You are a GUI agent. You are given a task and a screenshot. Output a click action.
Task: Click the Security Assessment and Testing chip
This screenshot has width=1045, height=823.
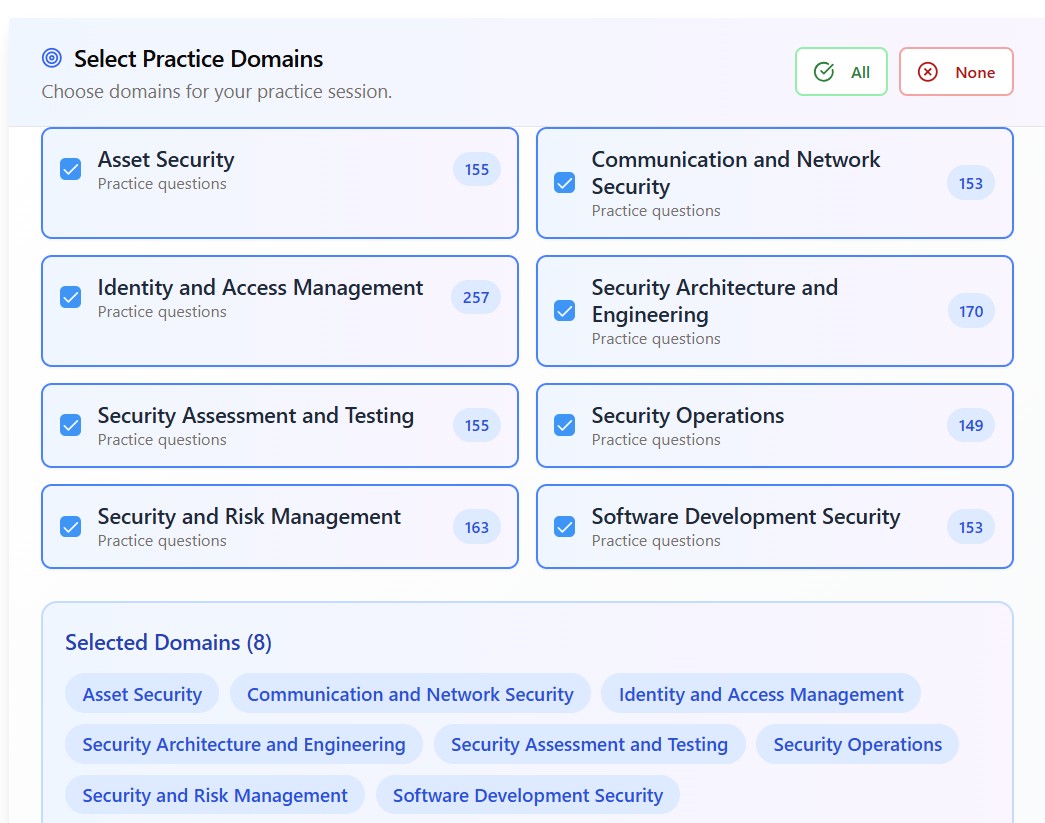click(589, 744)
